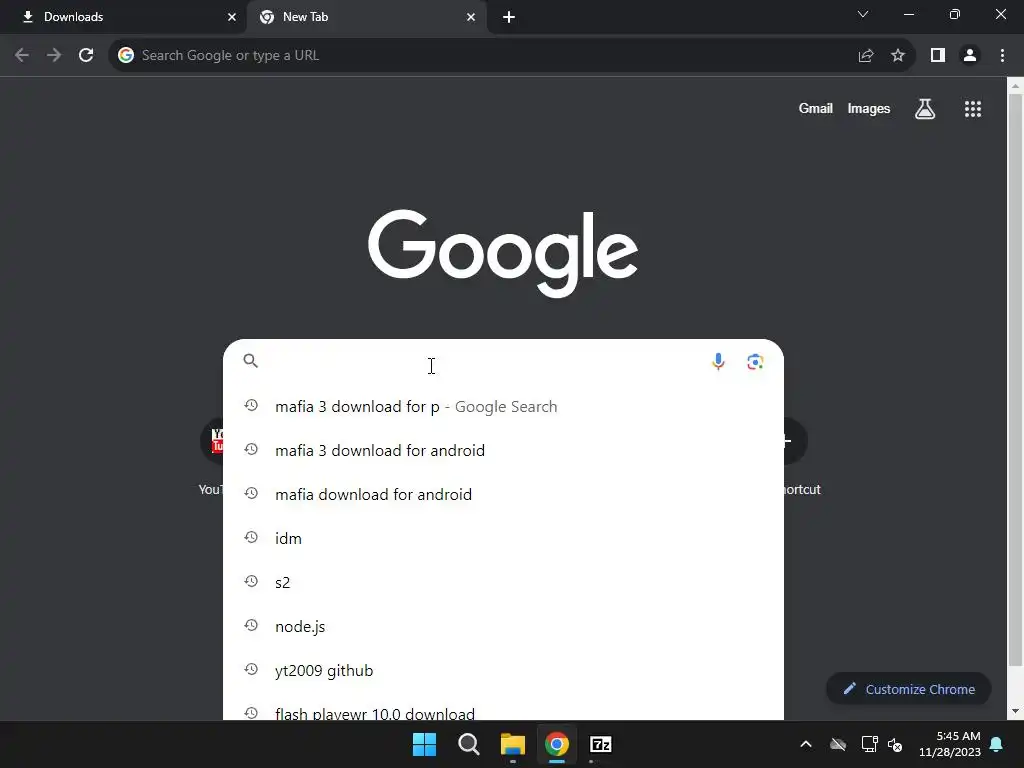The width and height of the screenshot is (1024, 768).
Task: Open the tab search chevron
Action: click(863, 14)
